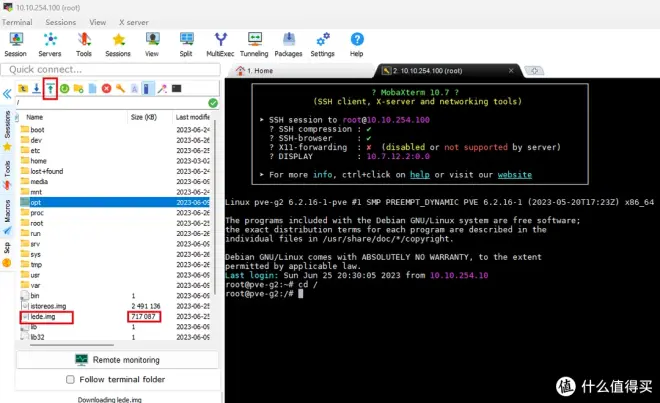660x403 pixels.
Task: Open the Sessions side tab
Action: 7,131
